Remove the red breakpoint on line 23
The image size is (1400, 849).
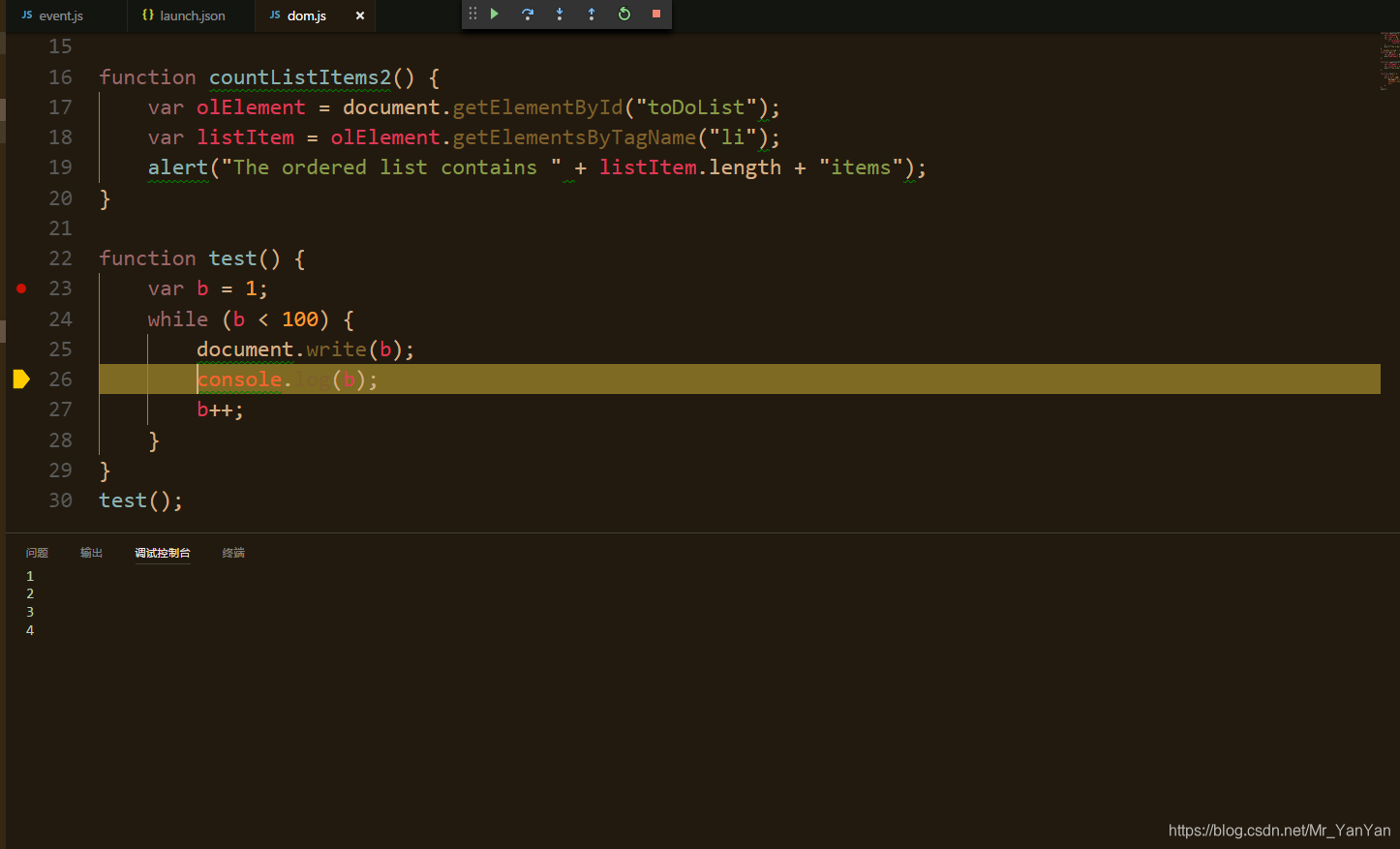21,288
